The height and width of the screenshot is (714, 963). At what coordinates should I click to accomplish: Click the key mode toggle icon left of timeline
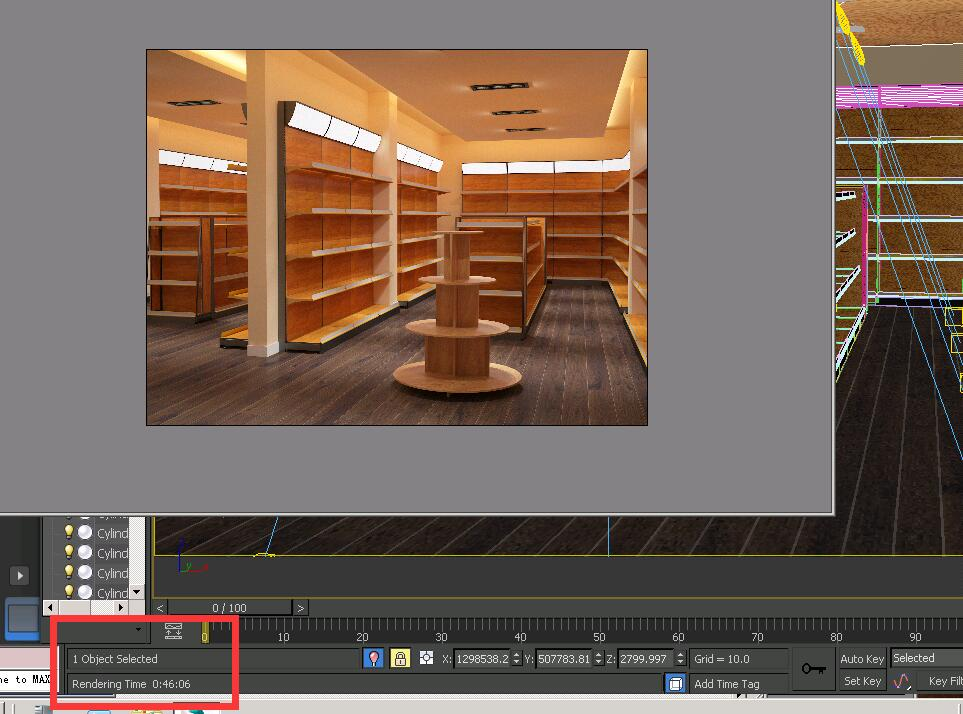pos(173,630)
